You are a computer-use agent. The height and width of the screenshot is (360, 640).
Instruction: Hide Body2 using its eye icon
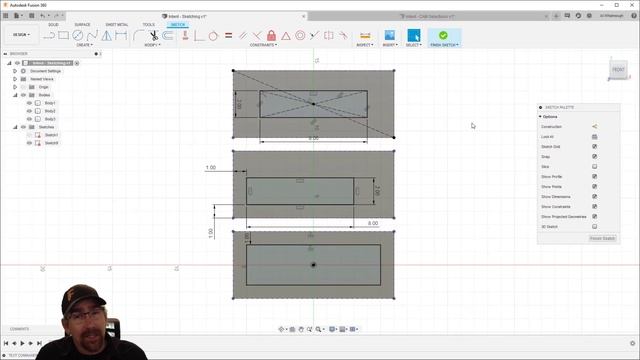[x=29, y=111]
